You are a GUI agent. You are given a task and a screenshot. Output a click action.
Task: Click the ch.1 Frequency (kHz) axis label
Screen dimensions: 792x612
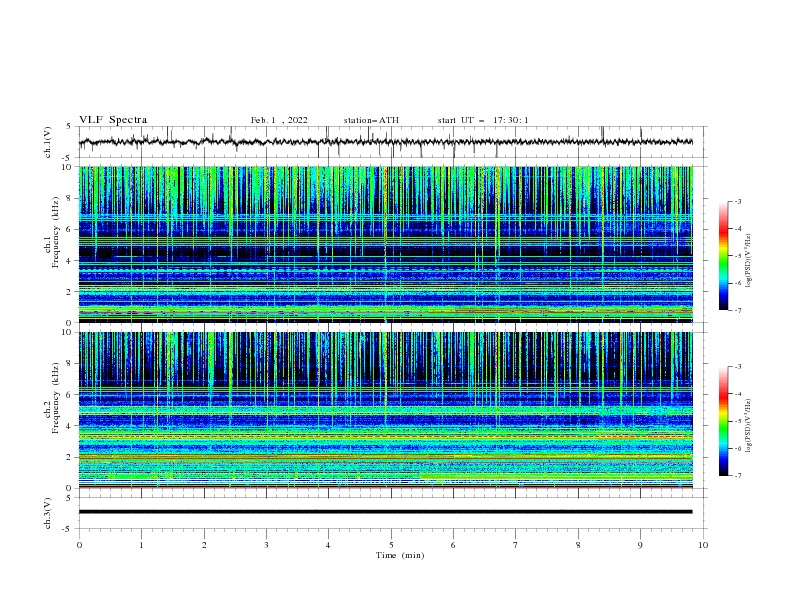coord(51,244)
